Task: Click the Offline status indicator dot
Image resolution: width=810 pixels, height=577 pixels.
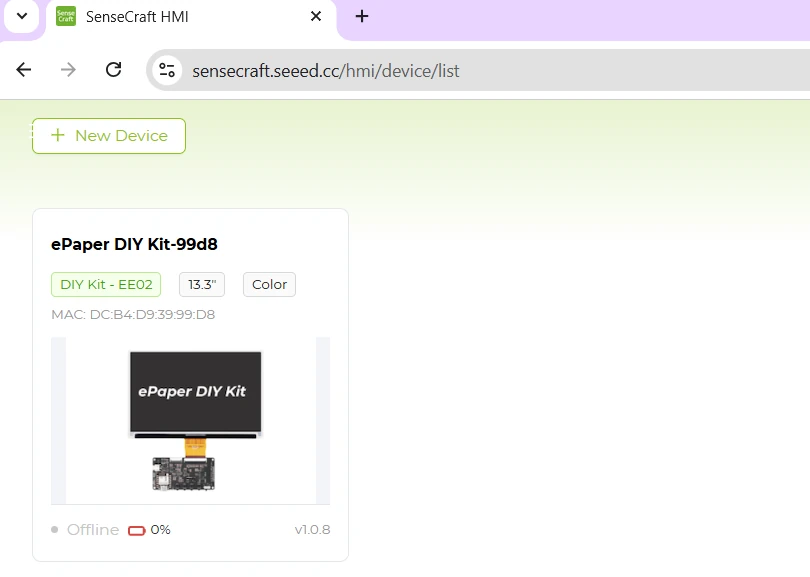Action: 55,530
